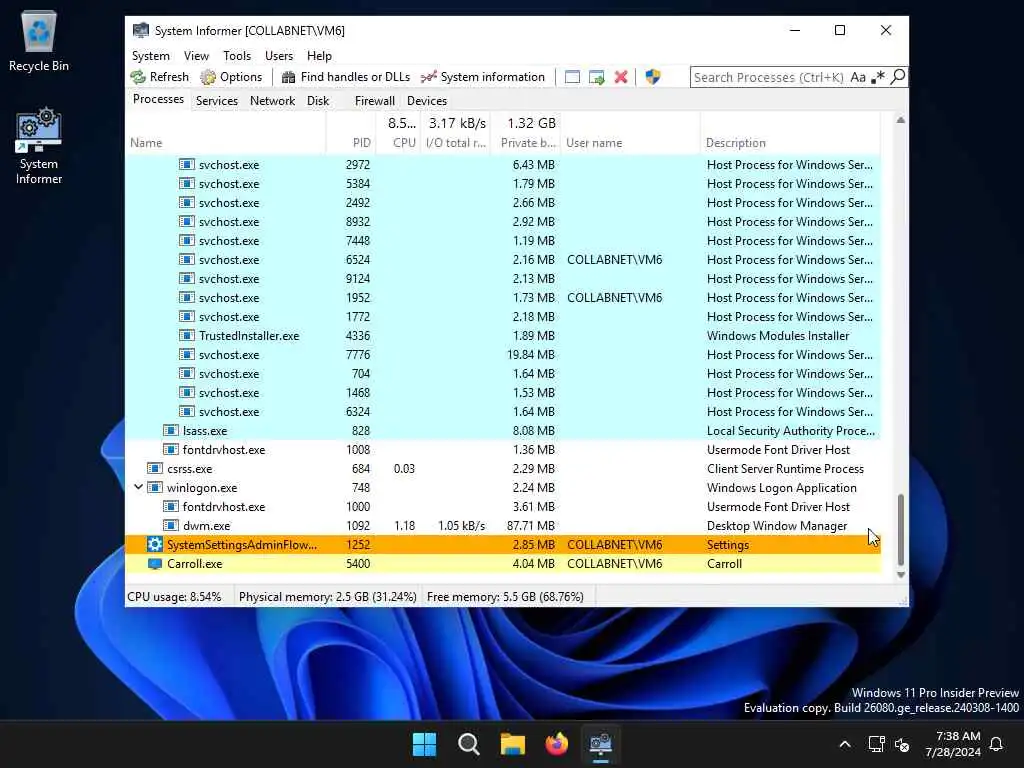This screenshot has width=1024, height=768.
Task: Select SystemSettingsAdminFlow process gear icon
Action: pos(155,545)
